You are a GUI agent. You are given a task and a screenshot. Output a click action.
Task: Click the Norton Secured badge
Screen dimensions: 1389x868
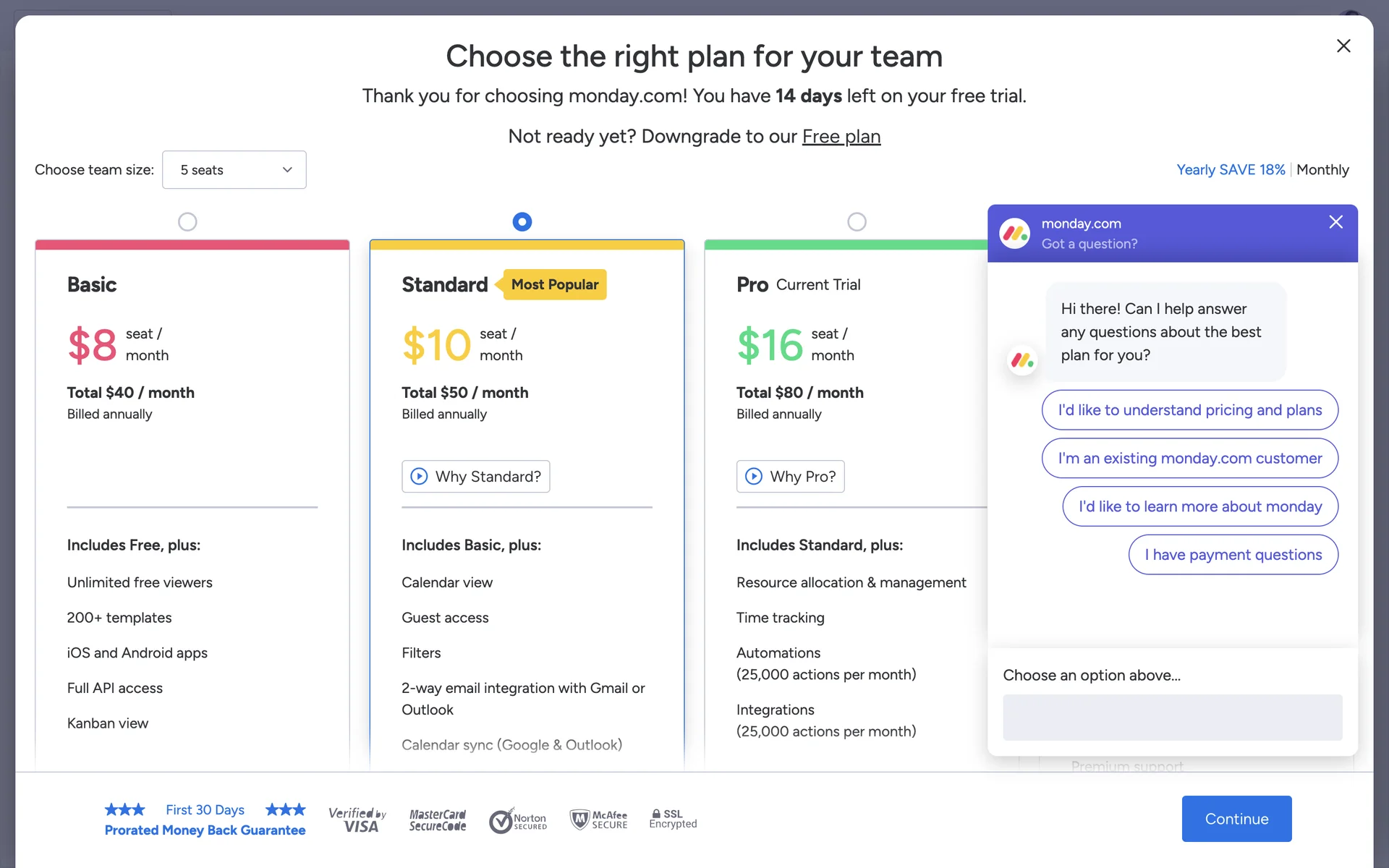[518, 821]
